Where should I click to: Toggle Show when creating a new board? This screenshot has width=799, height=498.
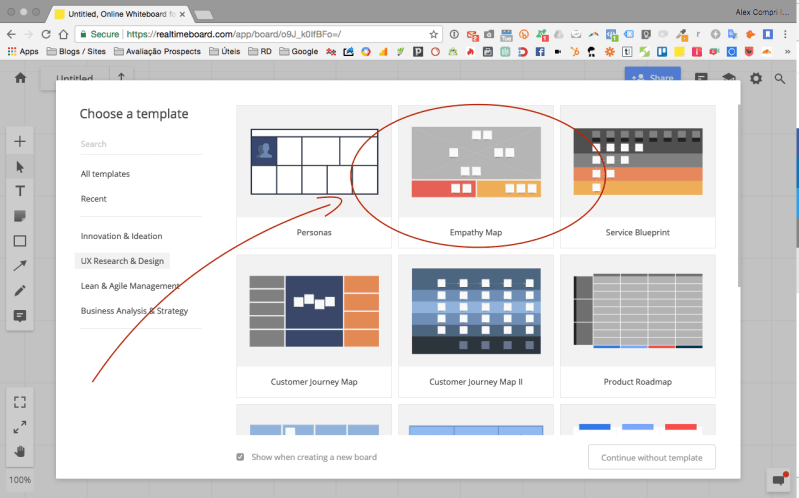pos(240,457)
